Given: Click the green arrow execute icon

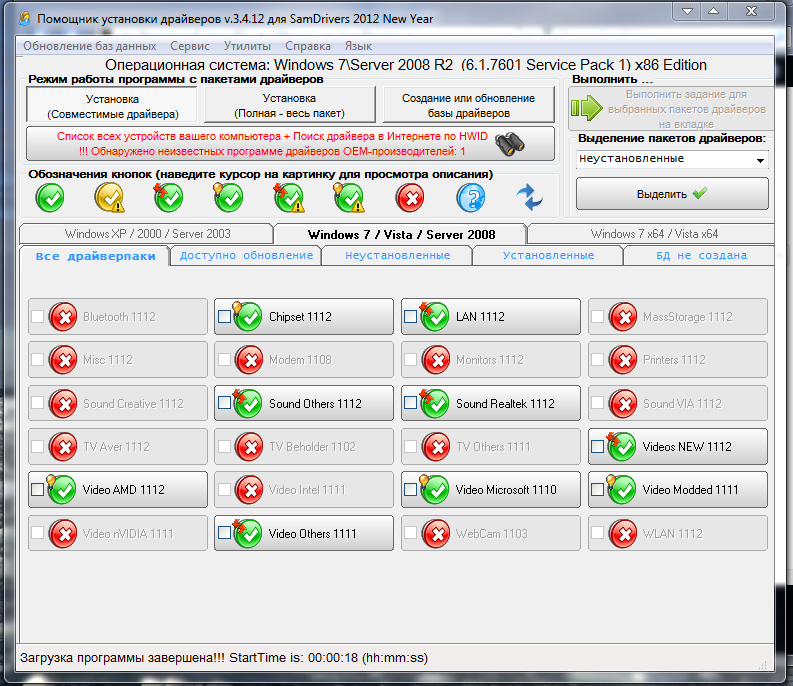Looking at the screenshot, I should (587, 107).
